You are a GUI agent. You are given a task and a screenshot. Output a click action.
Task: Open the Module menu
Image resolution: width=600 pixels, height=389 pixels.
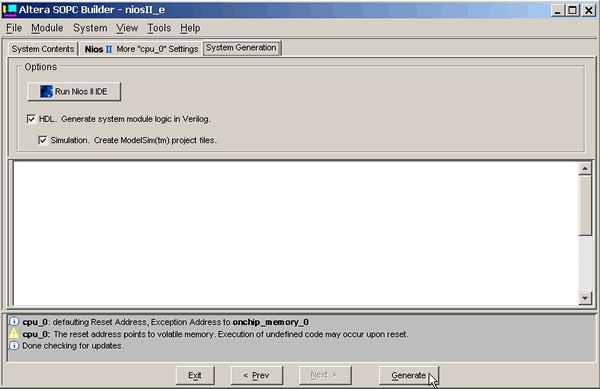click(47, 28)
